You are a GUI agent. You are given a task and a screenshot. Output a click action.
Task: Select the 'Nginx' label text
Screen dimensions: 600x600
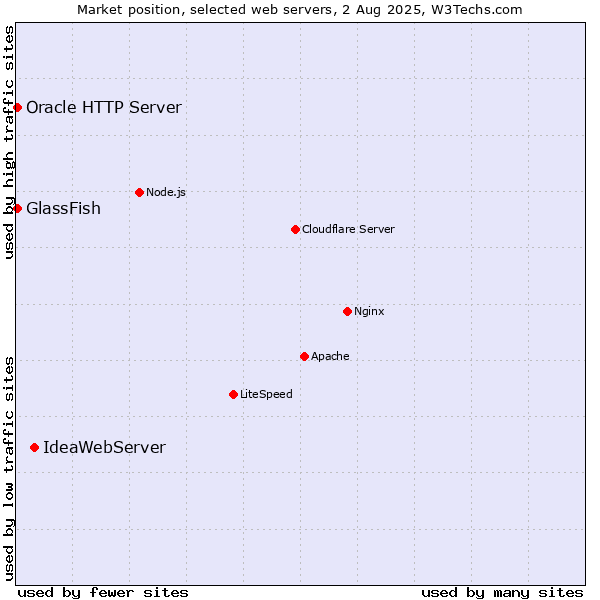(x=369, y=311)
